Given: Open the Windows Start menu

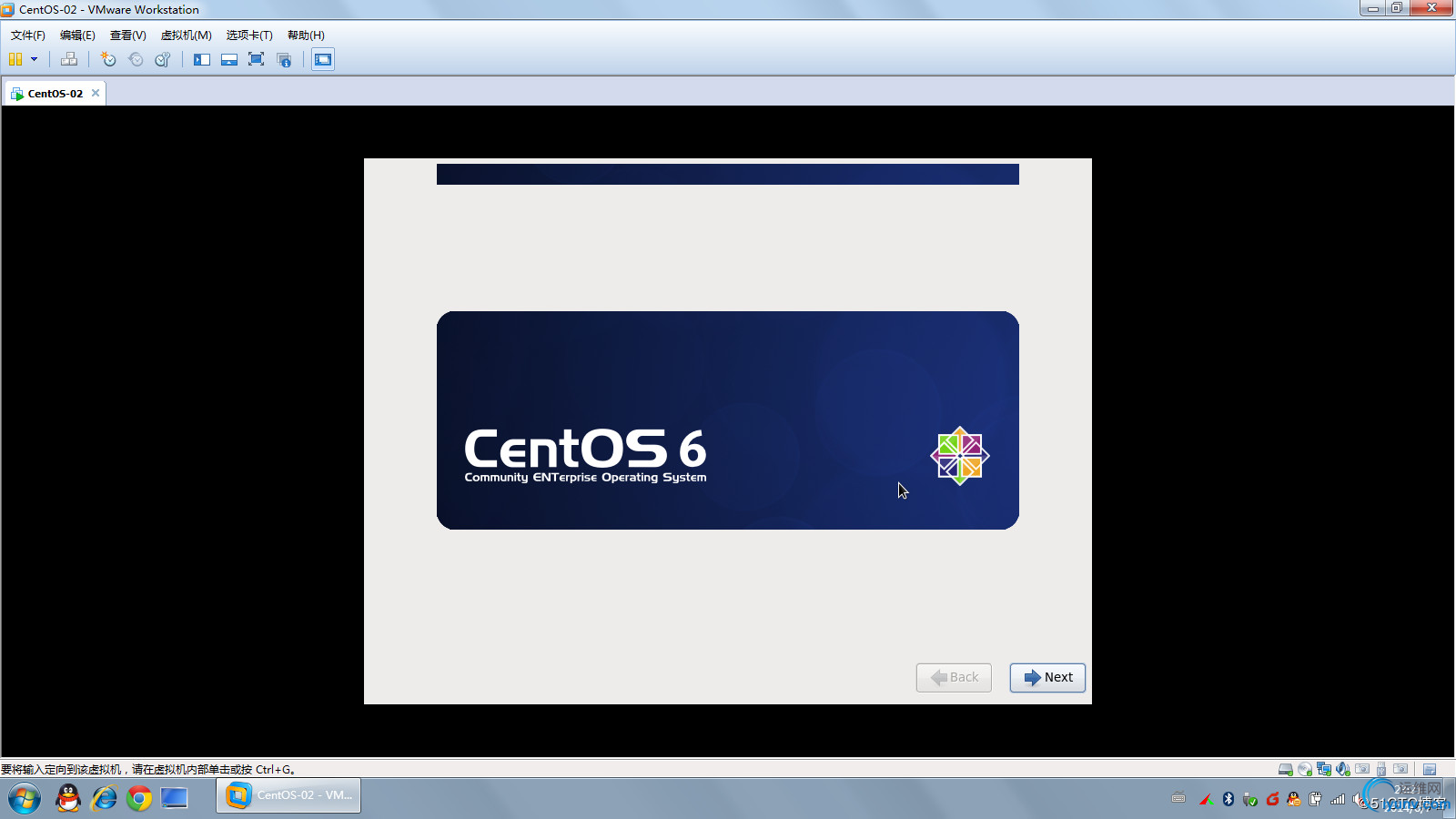Looking at the screenshot, I should click(25, 798).
